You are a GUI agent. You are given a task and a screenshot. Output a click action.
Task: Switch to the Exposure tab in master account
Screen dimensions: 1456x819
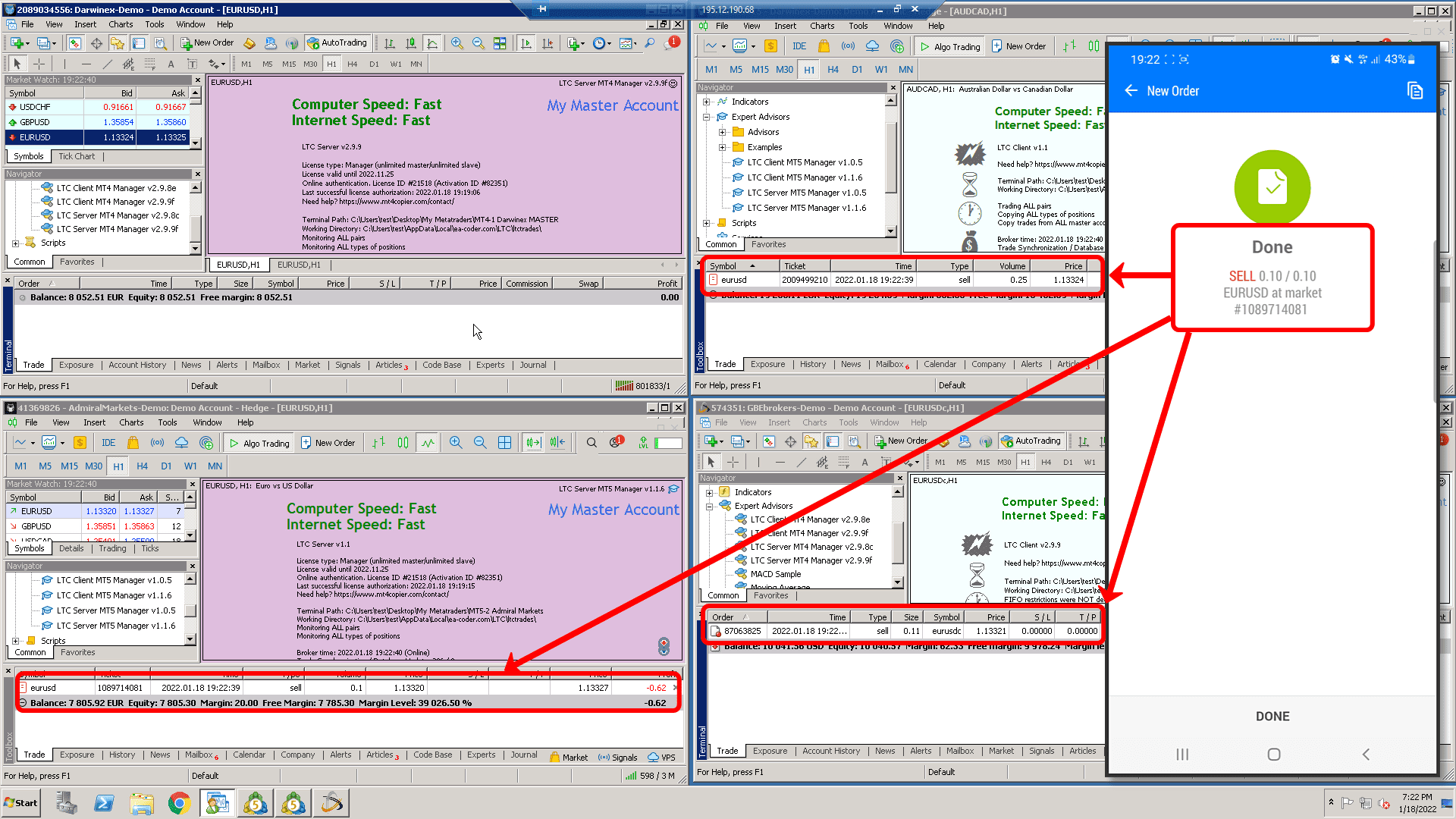tap(76, 364)
